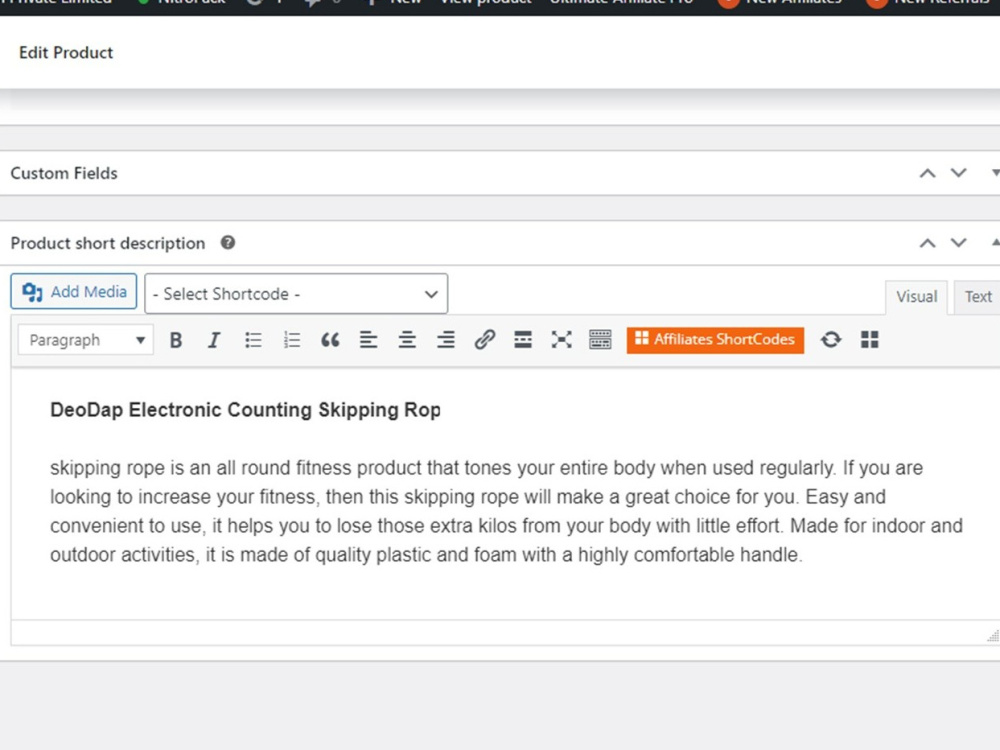Open help tooltip for Product short description
Viewport: 1000px width, 750px height.
pos(228,243)
